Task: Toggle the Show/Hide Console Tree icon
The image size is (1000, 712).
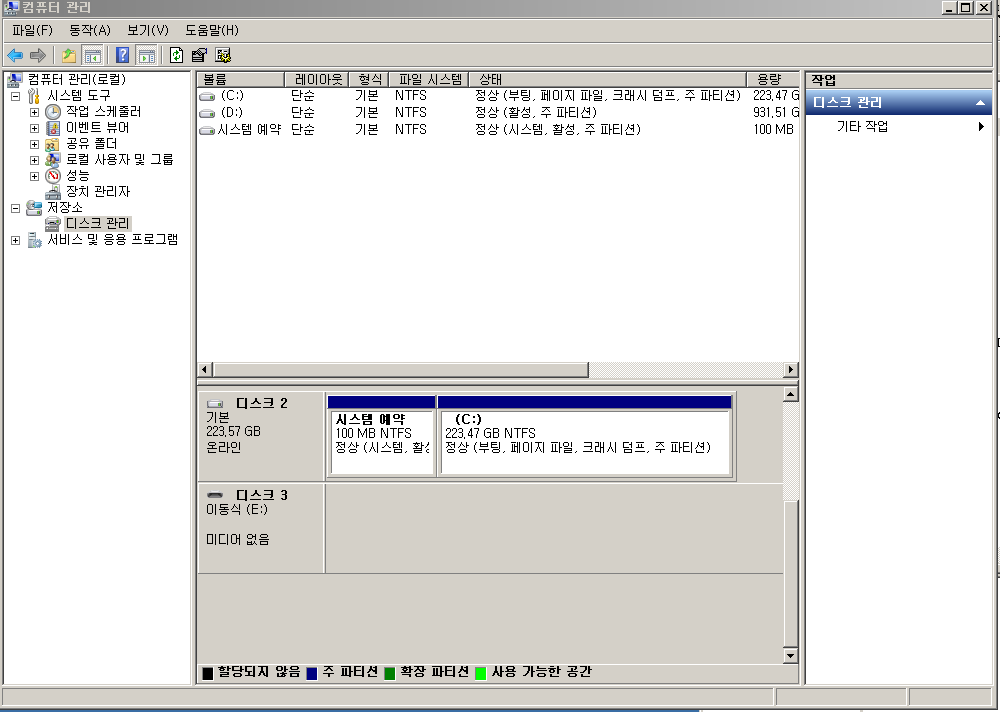Action: coord(92,56)
